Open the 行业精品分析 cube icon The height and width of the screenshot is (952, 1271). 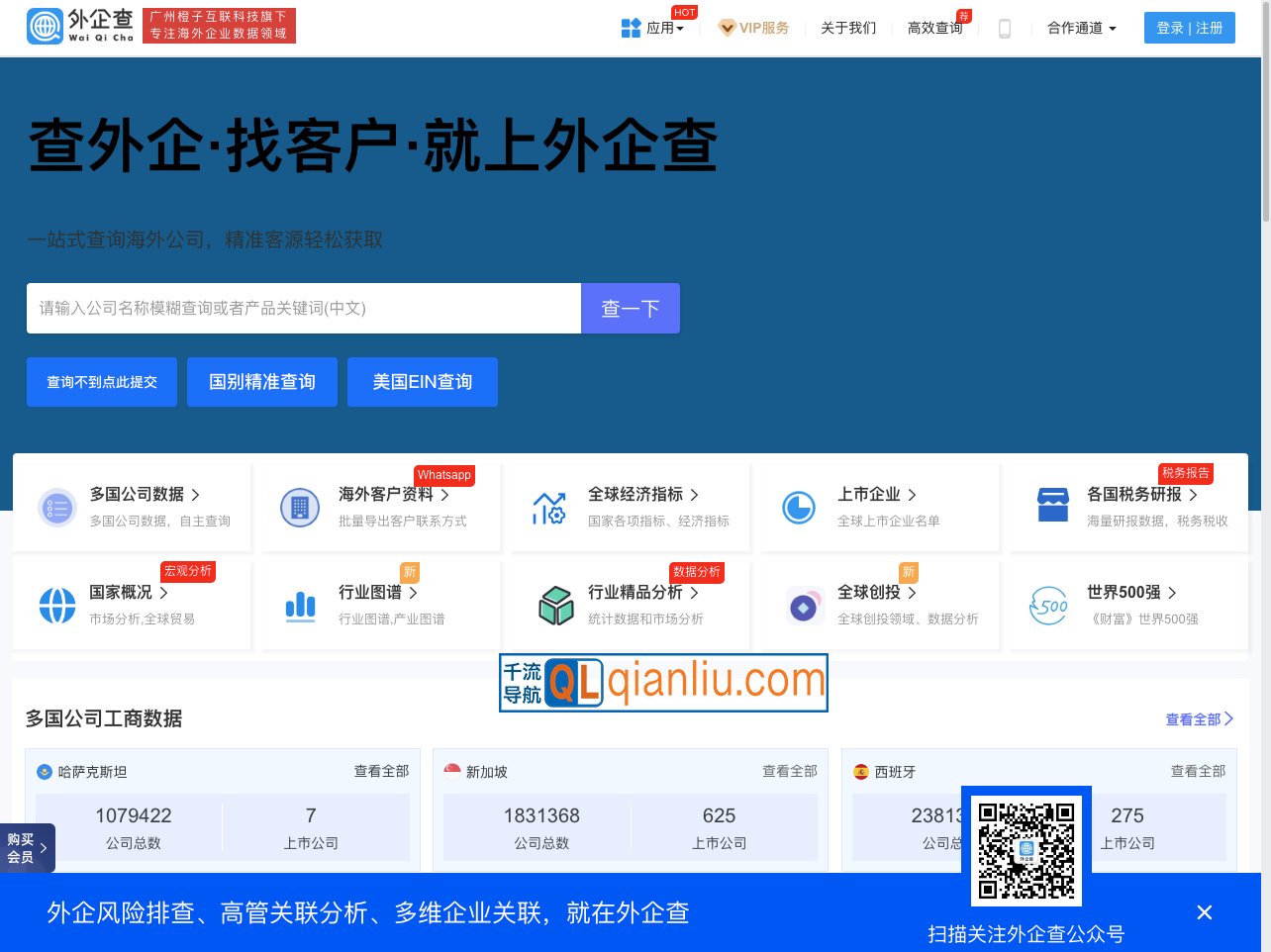pos(556,605)
